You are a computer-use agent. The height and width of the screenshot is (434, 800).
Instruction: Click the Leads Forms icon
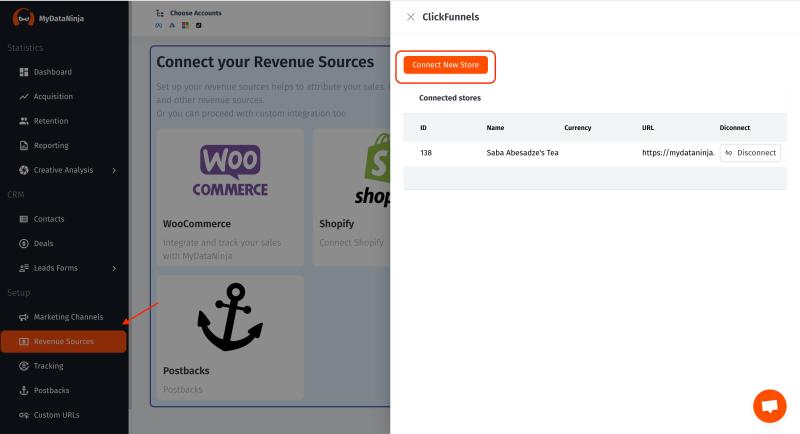(x=23, y=268)
